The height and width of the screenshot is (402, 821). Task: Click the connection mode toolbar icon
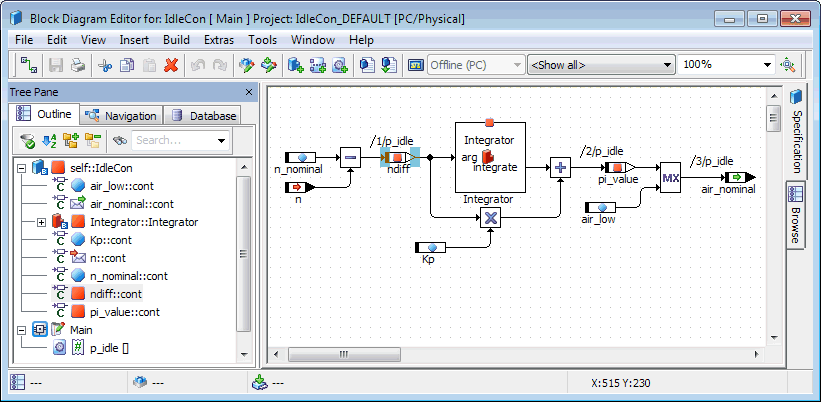(x=29, y=65)
